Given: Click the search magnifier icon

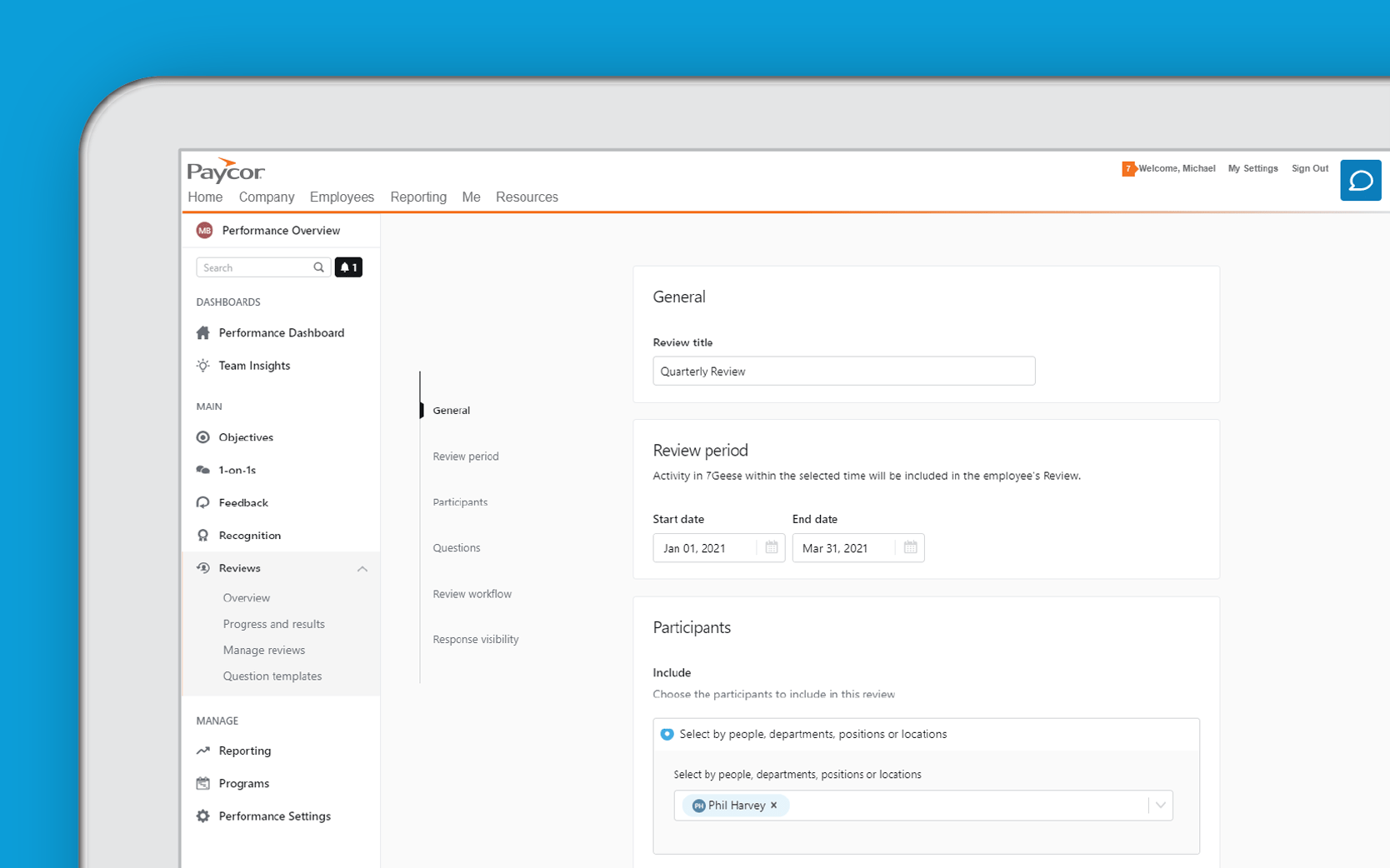Looking at the screenshot, I should [x=318, y=267].
